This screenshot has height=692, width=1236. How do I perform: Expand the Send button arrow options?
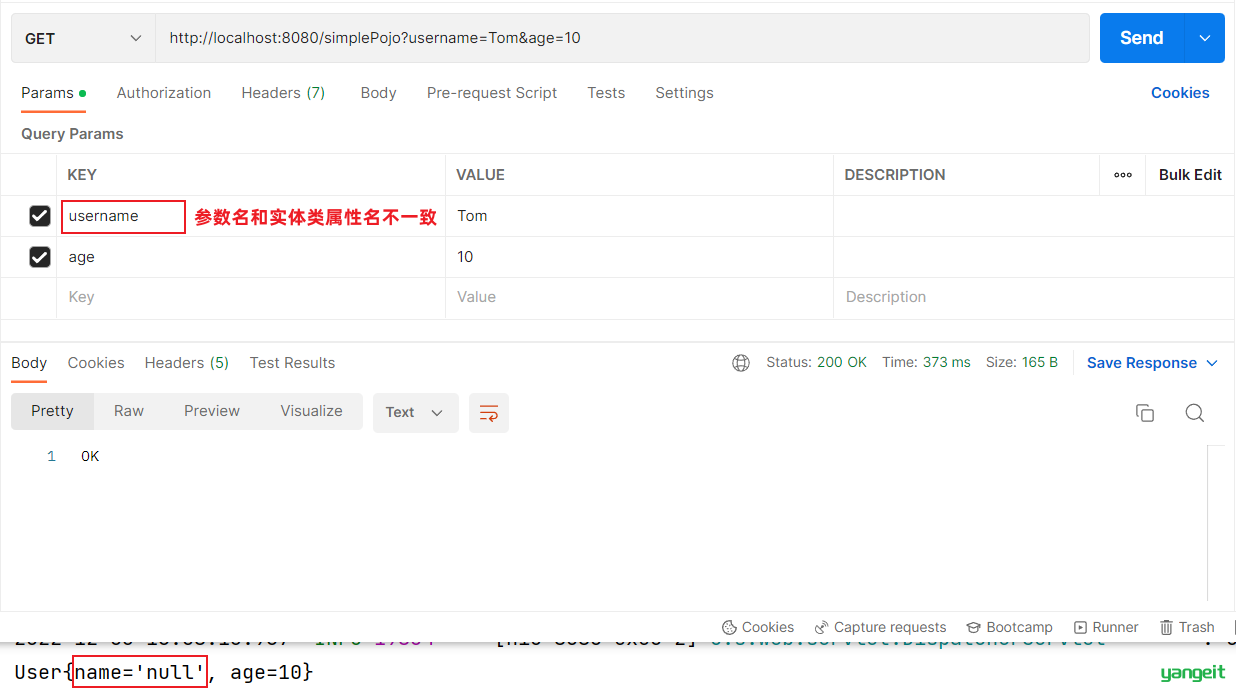coord(1205,38)
